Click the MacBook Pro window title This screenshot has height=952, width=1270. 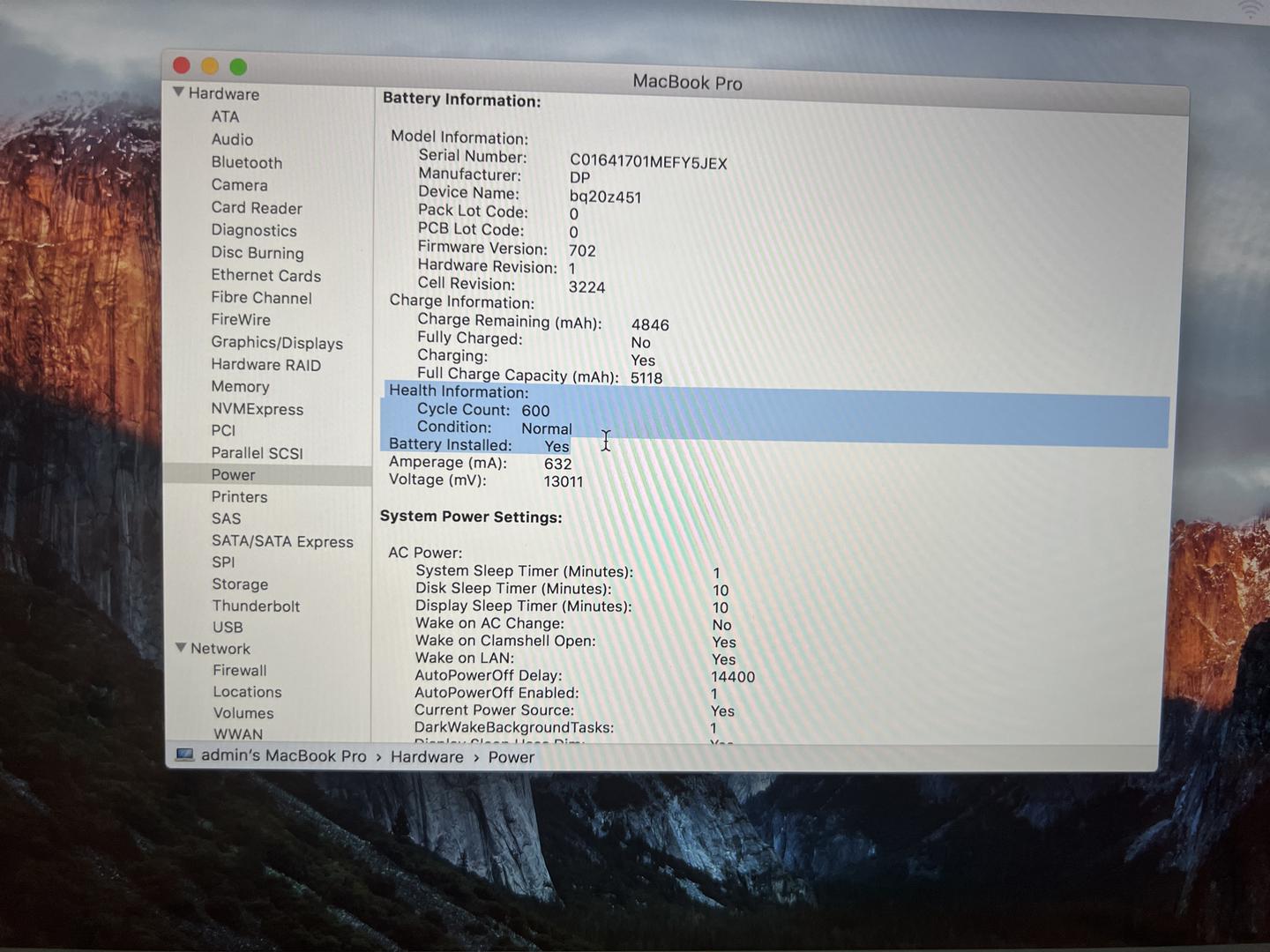(687, 82)
